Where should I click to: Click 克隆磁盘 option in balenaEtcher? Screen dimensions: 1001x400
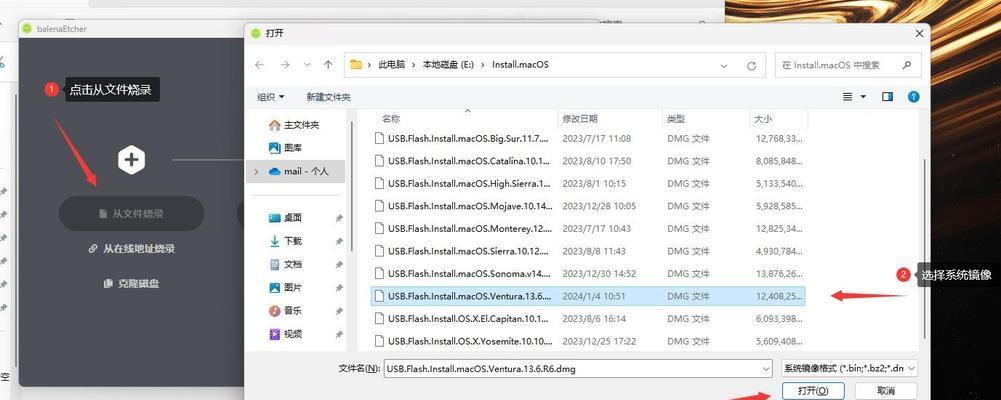(x=132, y=283)
